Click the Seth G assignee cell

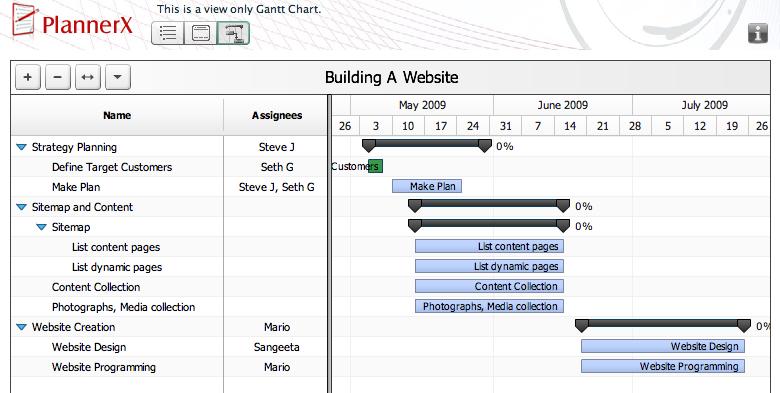coord(277,167)
